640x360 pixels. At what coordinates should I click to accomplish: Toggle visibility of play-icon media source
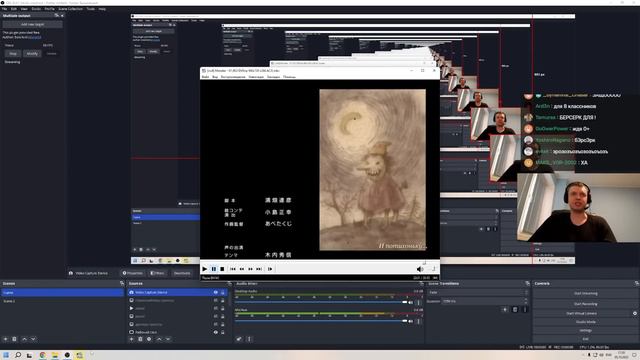[216, 308]
